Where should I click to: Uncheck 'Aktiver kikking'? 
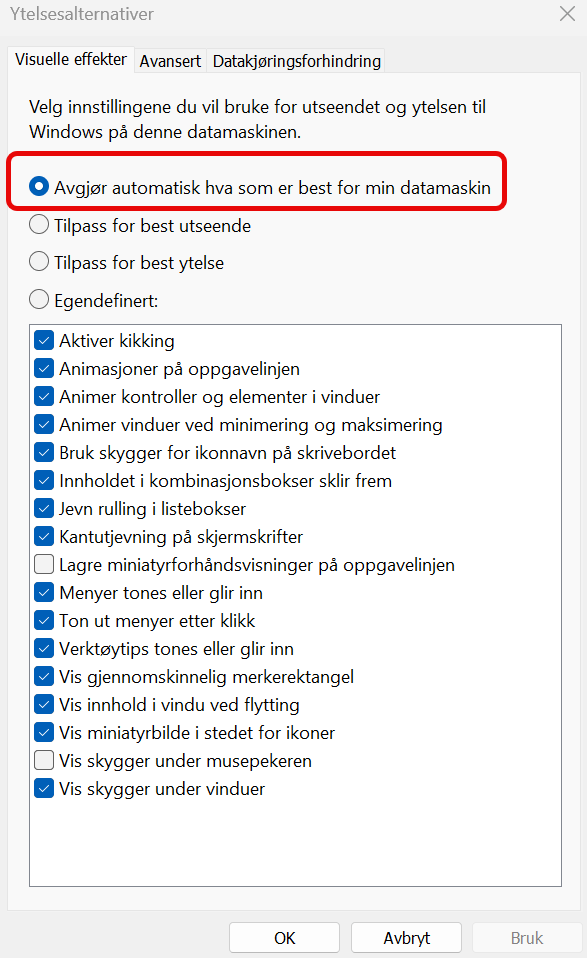(44, 340)
